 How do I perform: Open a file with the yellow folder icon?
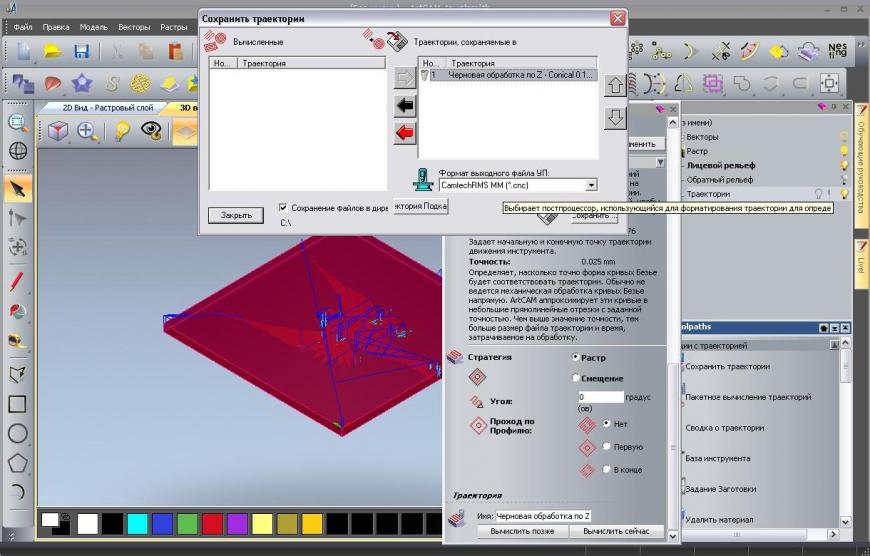[53, 52]
